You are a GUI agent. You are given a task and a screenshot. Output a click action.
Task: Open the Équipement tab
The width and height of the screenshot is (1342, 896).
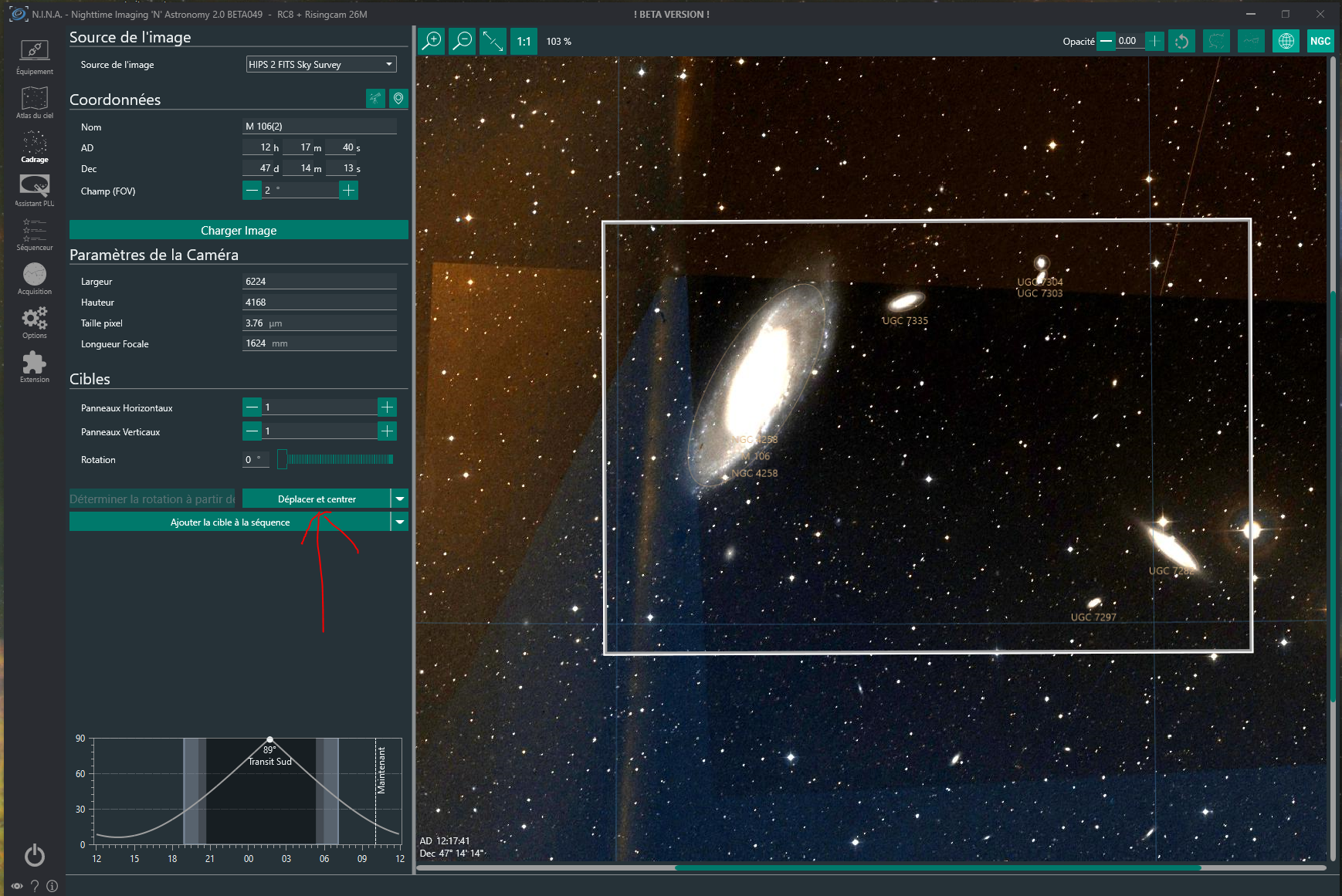[35, 57]
